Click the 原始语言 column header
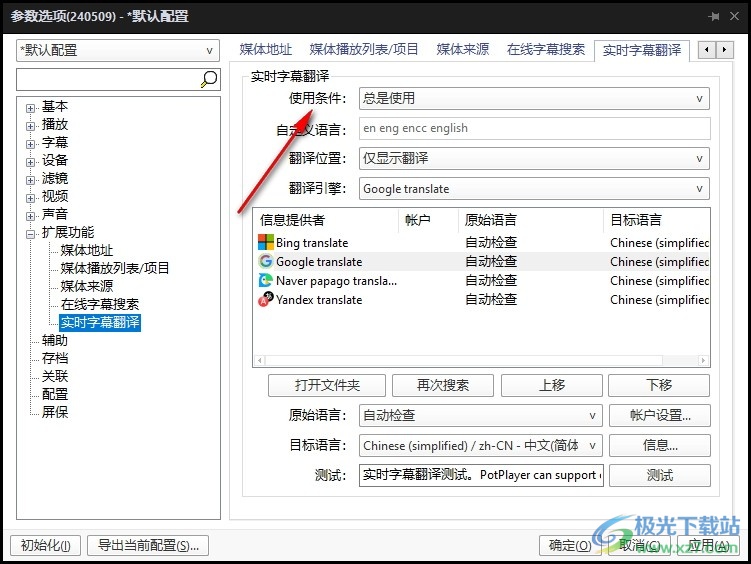This screenshot has height=564, width=751. pyautogui.click(x=531, y=220)
